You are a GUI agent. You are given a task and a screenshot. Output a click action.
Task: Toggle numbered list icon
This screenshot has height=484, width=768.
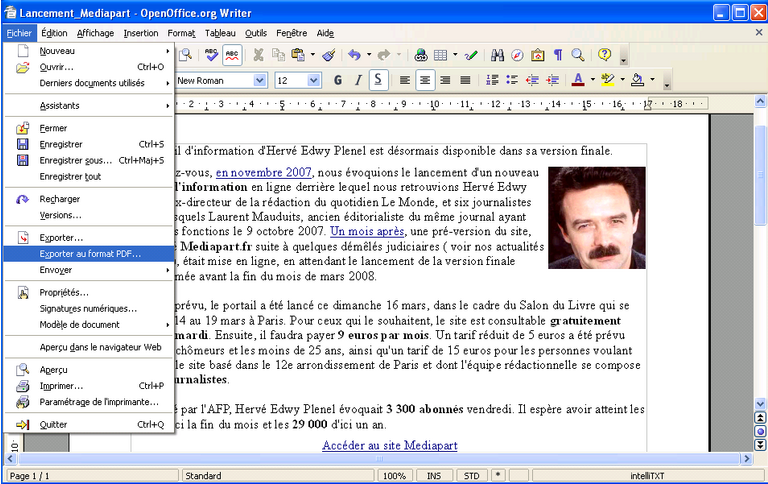[x=492, y=80]
